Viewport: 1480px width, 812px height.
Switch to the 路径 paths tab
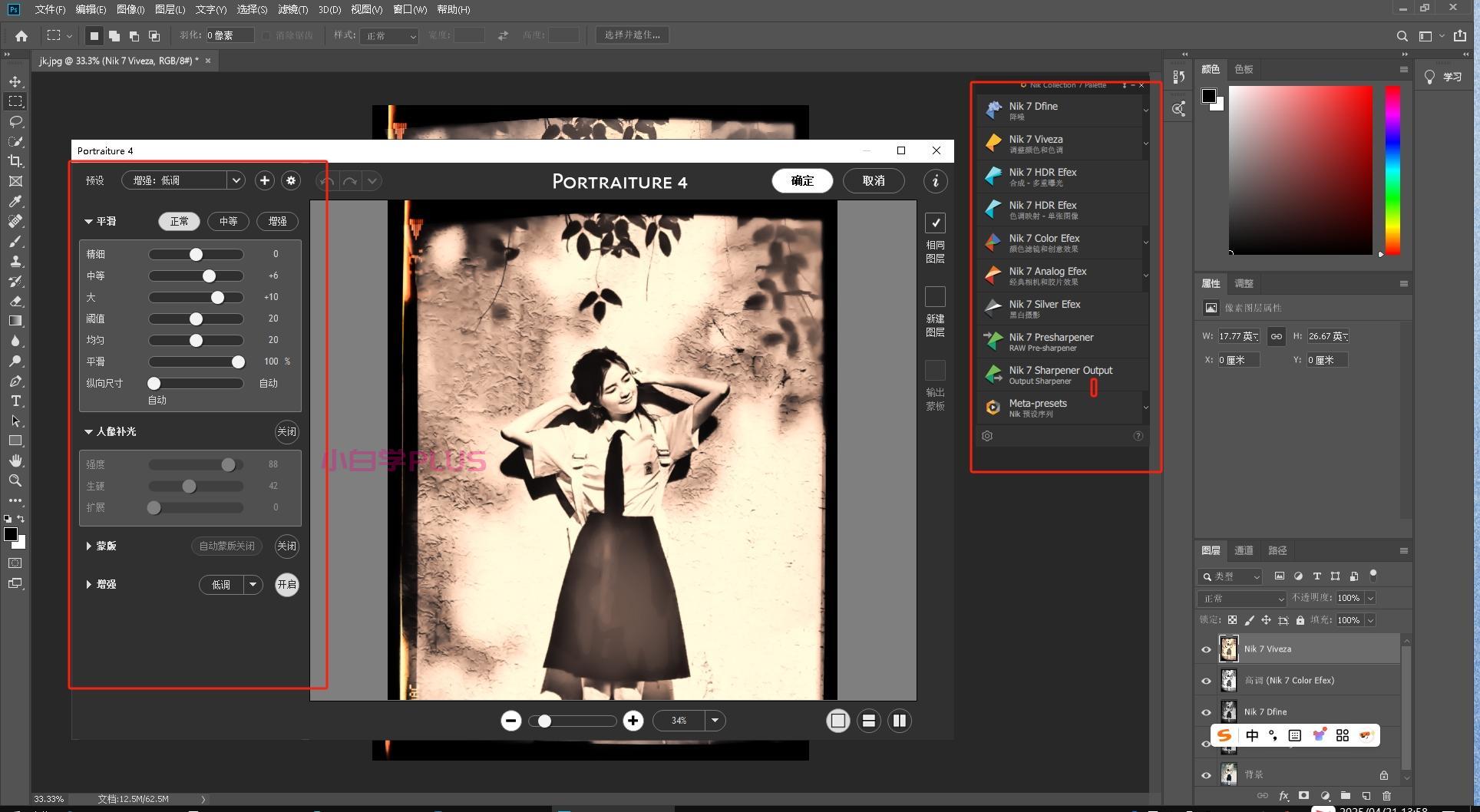(x=1277, y=550)
